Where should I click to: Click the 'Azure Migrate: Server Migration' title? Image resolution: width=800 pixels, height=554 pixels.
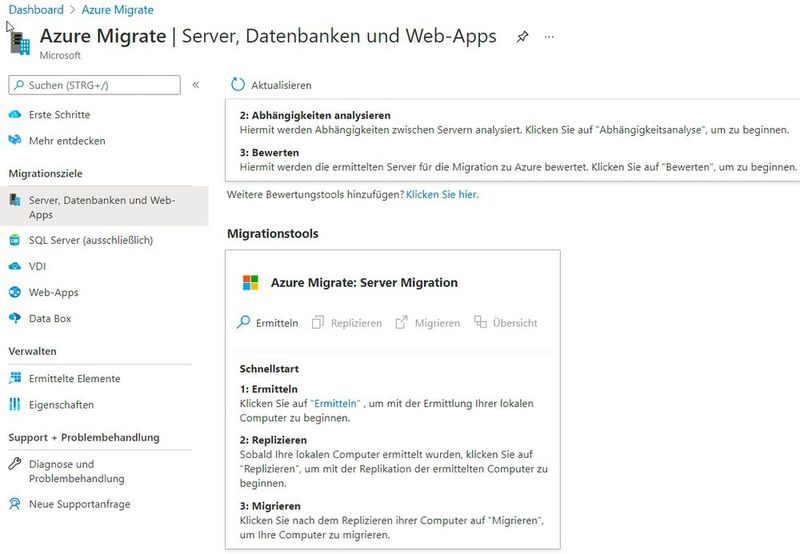coord(364,283)
